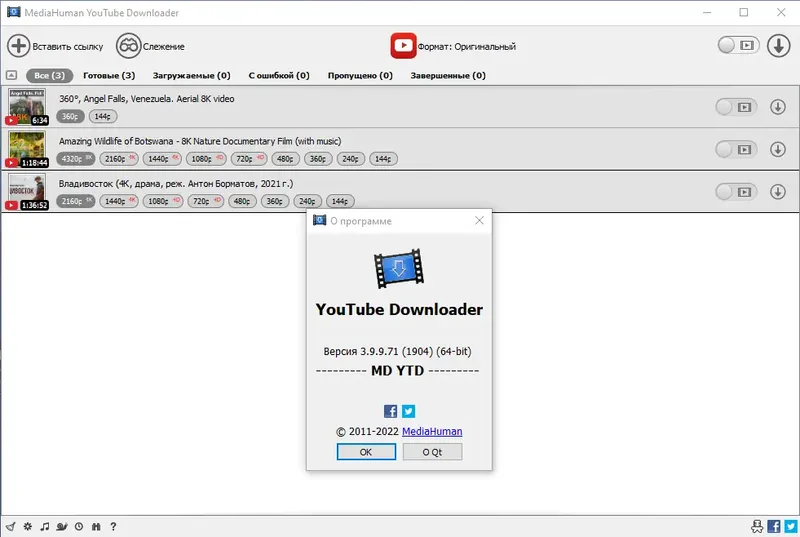Select 480p for Владивосток video
800x537 pixels.
click(x=242, y=201)
